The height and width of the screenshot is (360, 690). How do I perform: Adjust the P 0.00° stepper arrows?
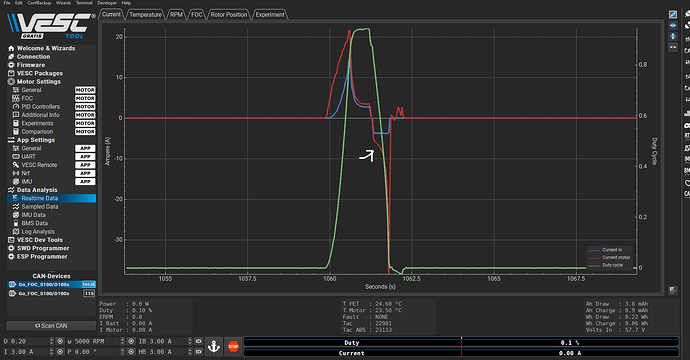tap(122, 352)
